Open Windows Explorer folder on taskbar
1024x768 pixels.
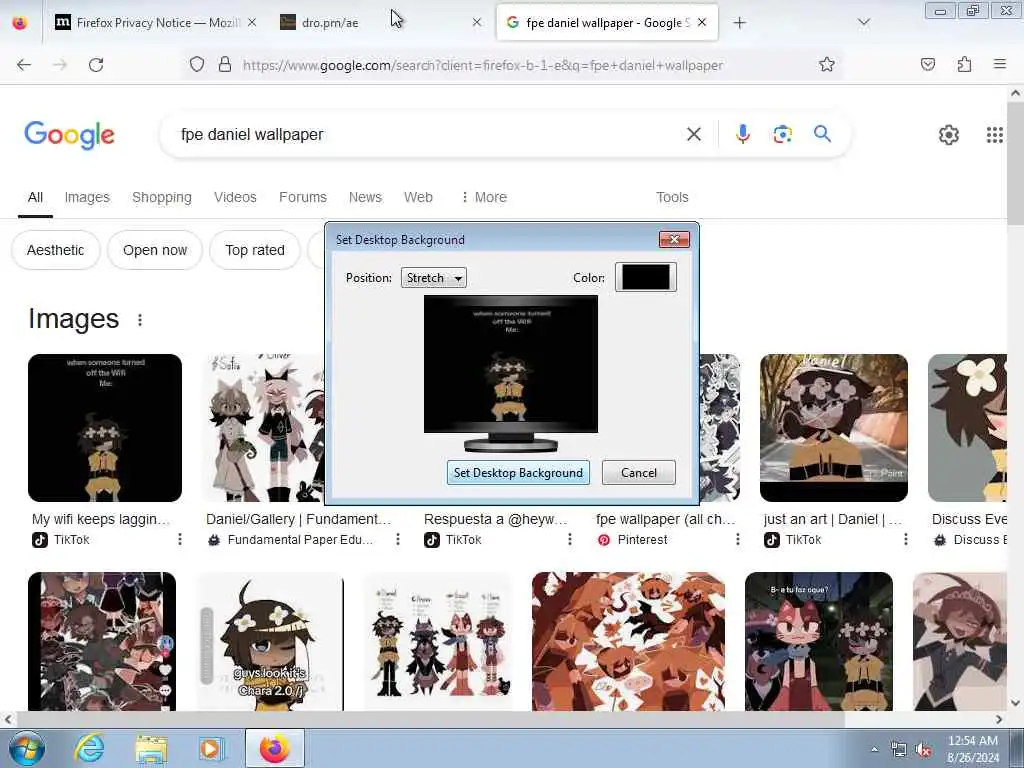click(152, 748)
